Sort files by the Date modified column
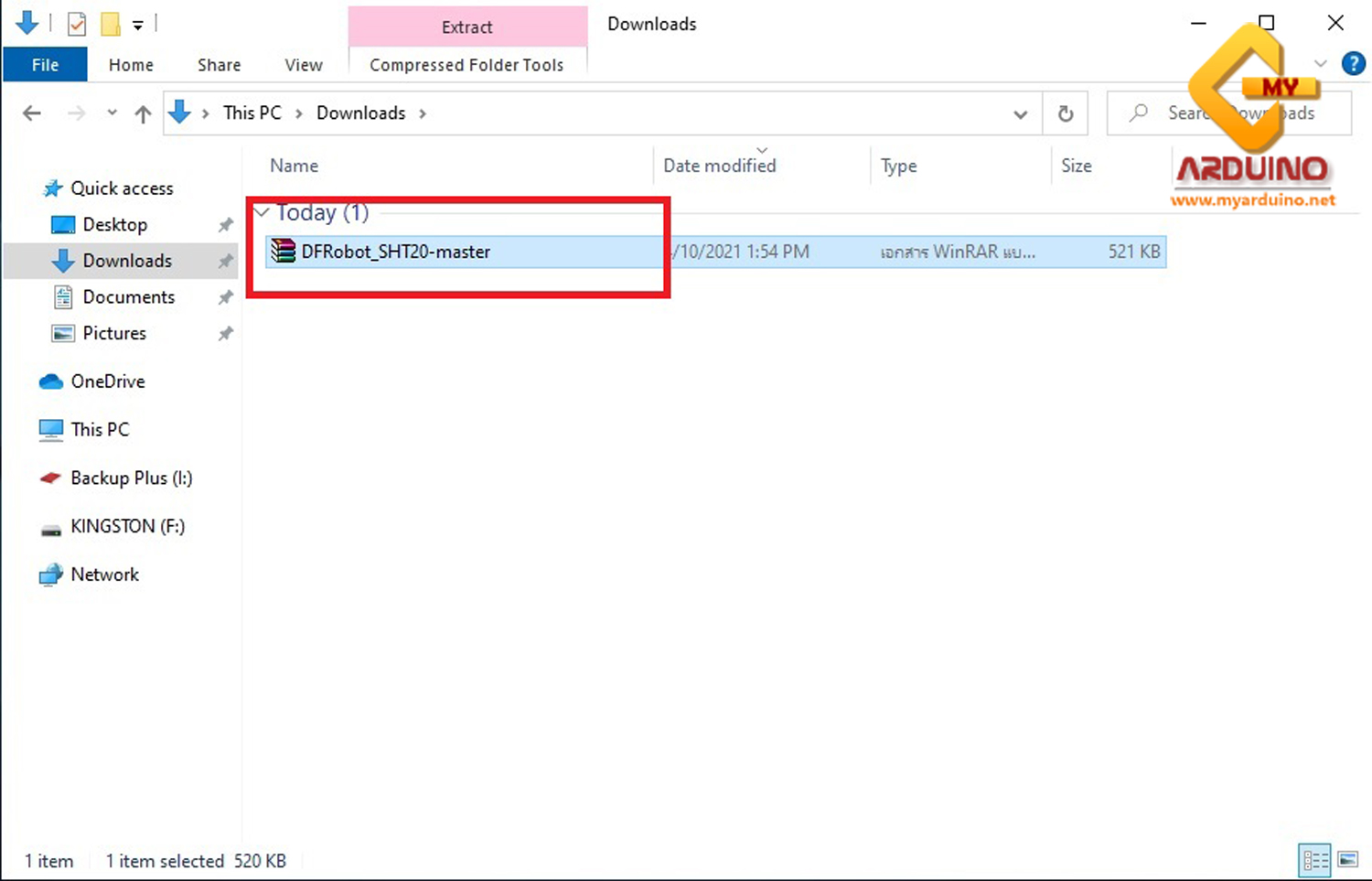Image resolution: width=1372 pixels, height=881 pixels. 719,166
